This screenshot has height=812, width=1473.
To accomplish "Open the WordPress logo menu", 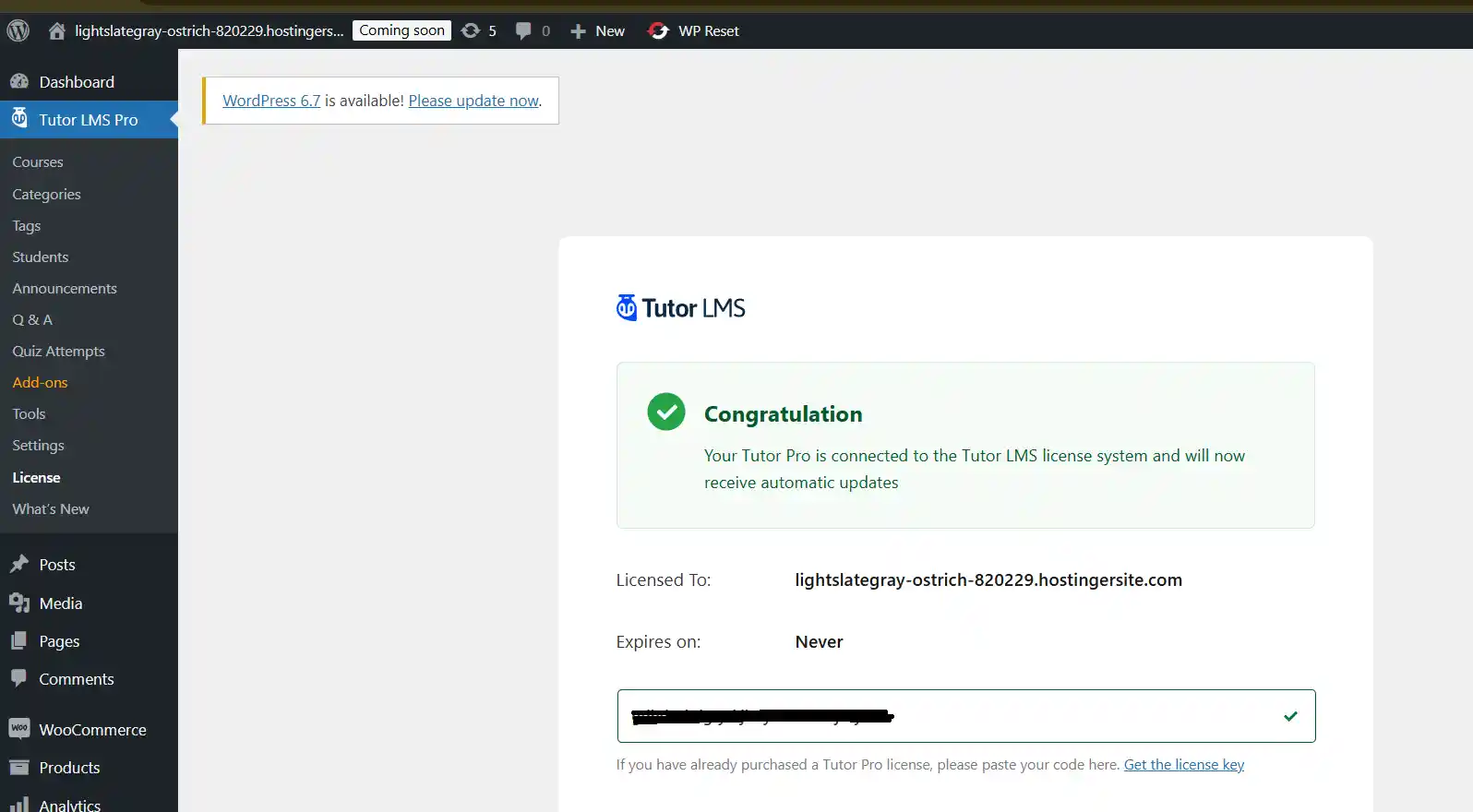I will 18,30.
